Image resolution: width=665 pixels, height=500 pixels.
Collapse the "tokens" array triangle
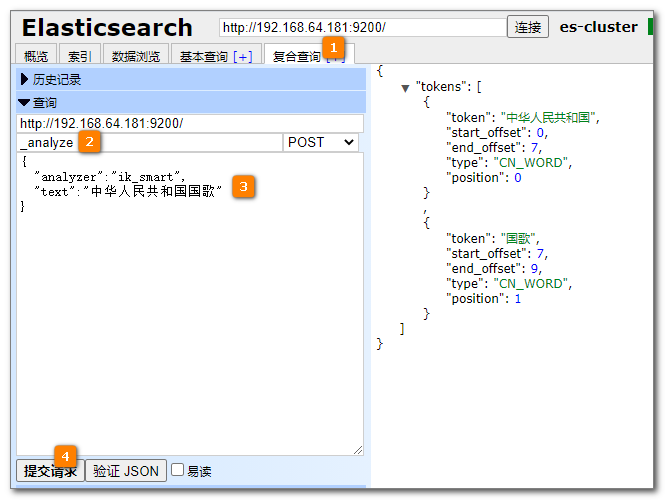405,88
